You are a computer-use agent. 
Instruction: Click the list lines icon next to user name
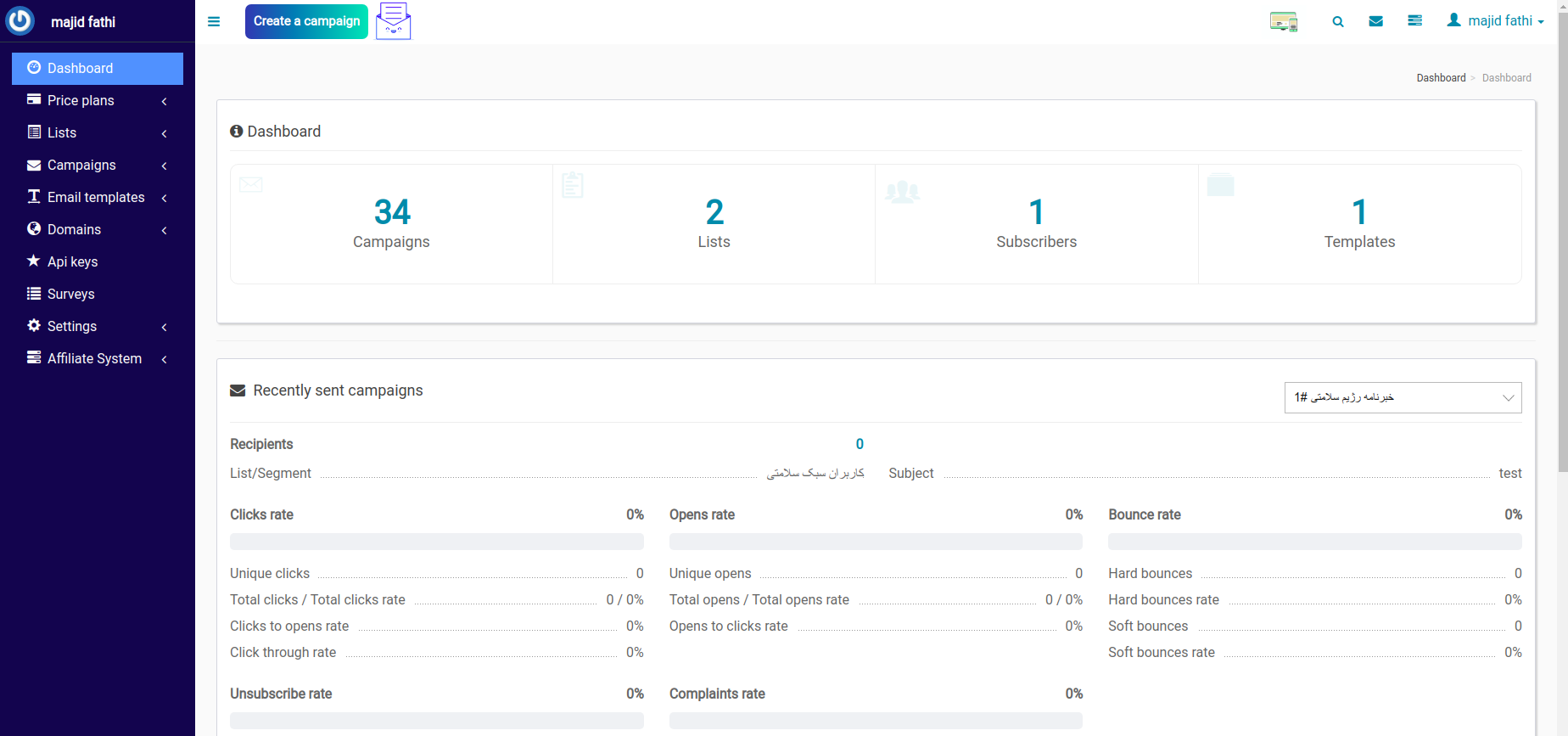[1414, 20]
